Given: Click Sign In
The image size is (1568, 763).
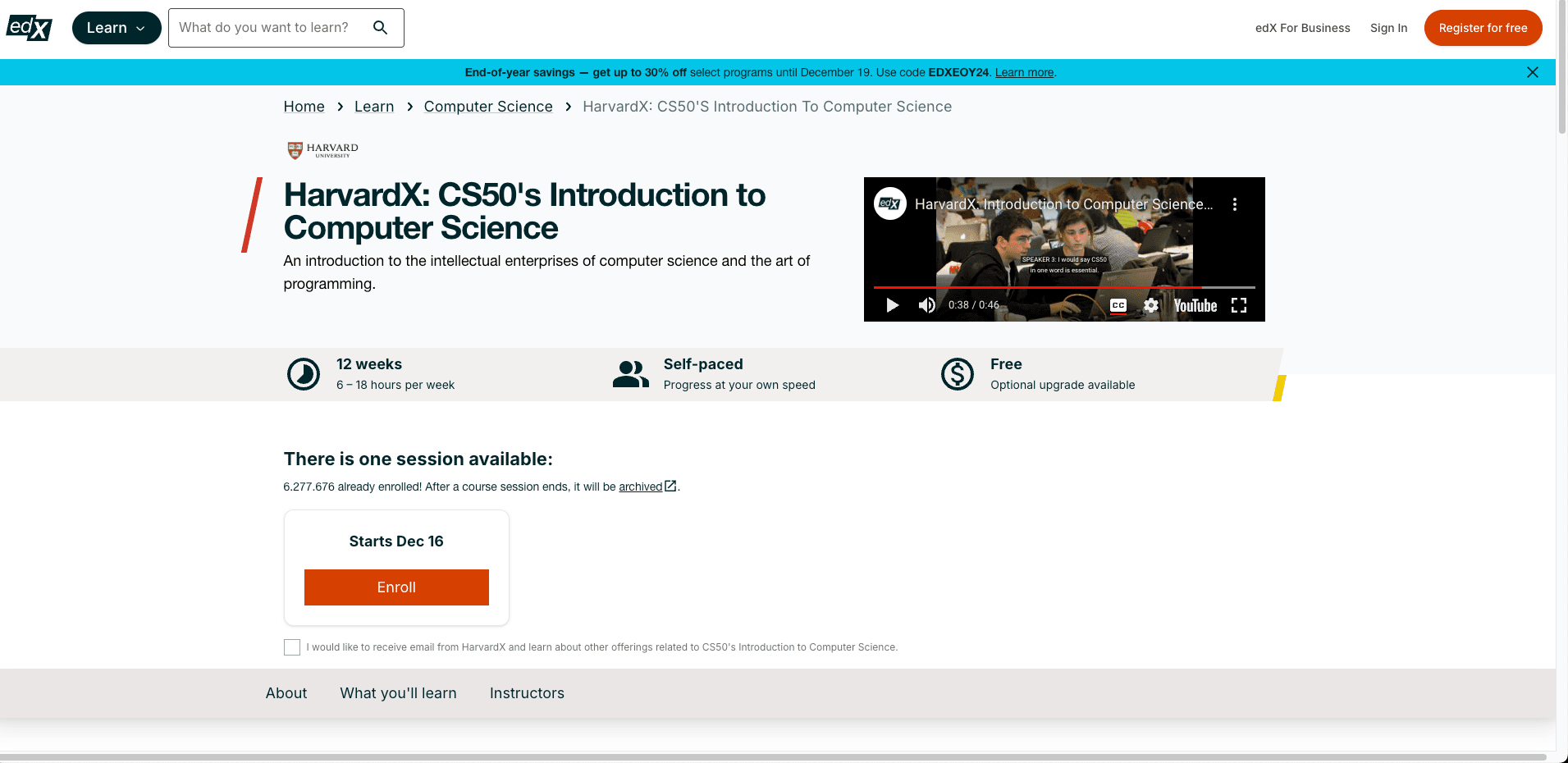Looking at the screenshot, I should pos(1388,28).
